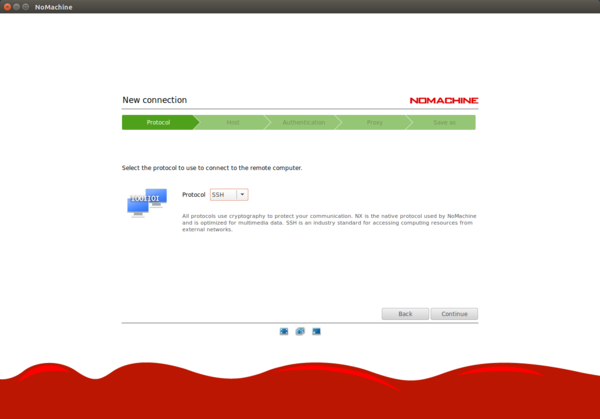Click the New connection heading

coord(154,100)
